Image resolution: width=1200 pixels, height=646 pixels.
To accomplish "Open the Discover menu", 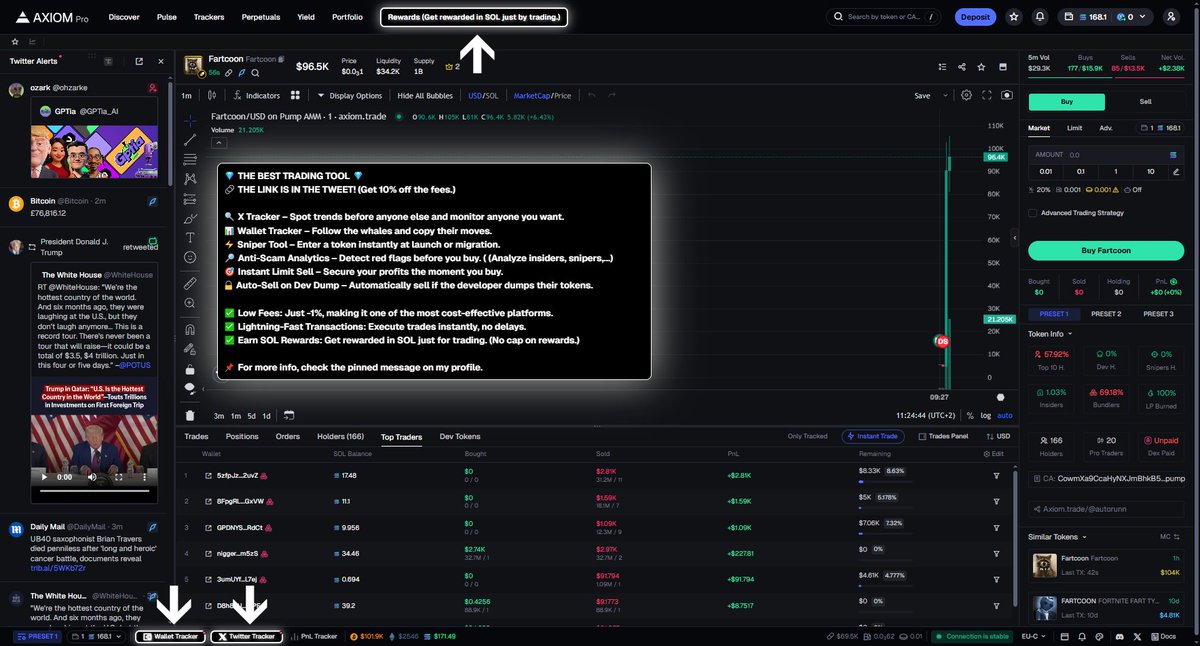I will (124, 17).
